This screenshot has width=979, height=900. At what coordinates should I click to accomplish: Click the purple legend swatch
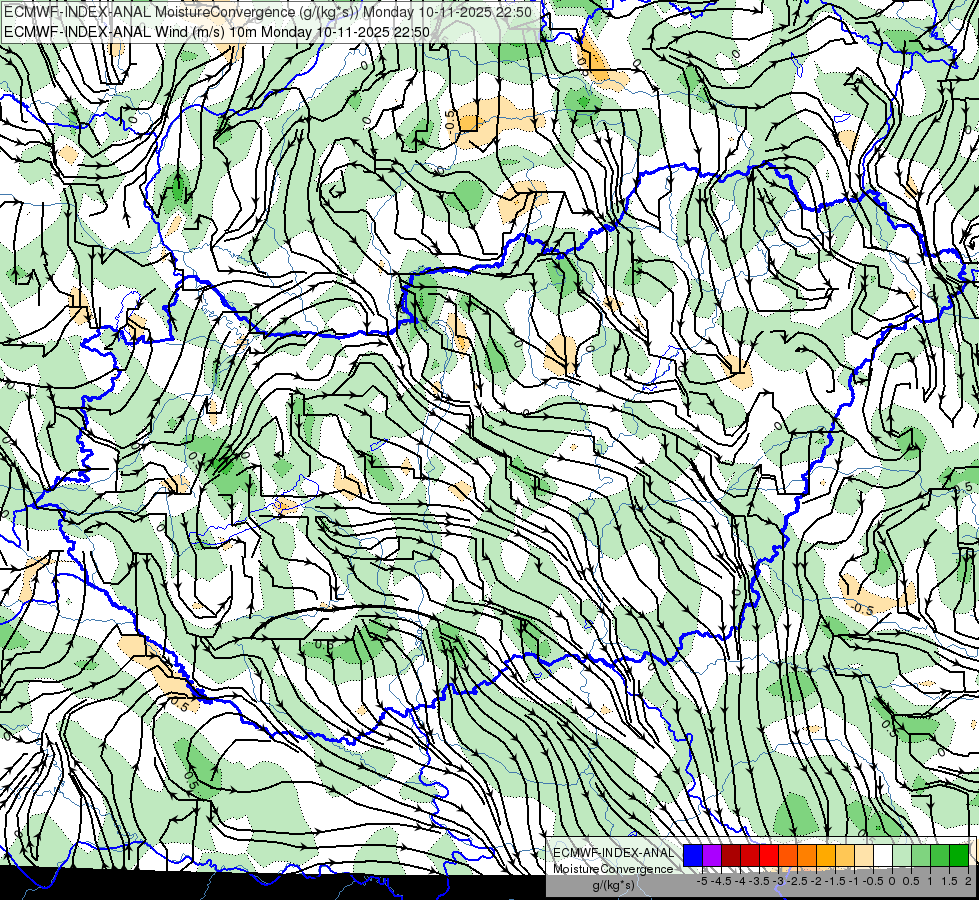tap(712, 856)
